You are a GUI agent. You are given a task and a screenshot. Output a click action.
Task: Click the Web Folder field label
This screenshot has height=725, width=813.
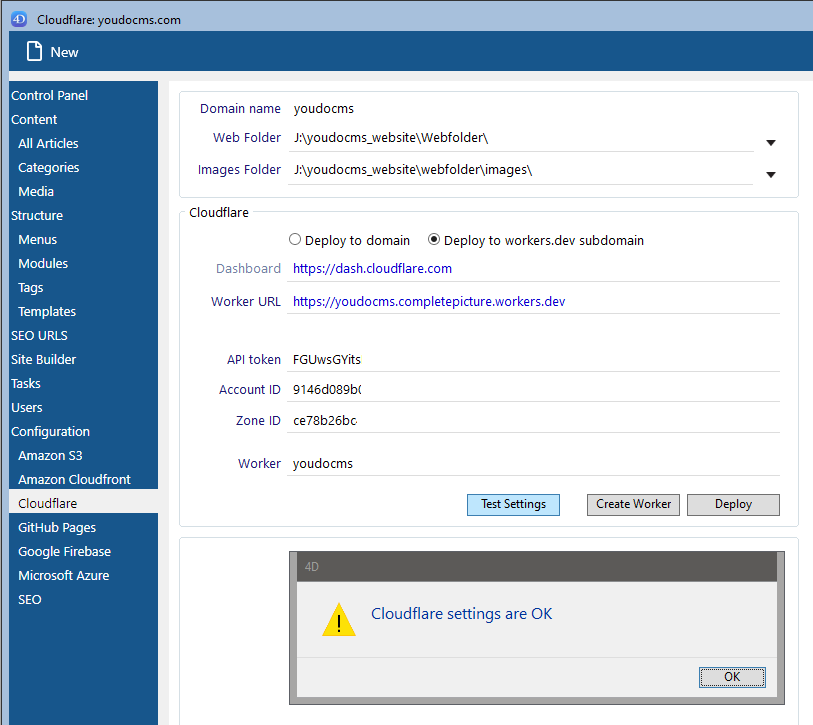(x=247, y=137)
